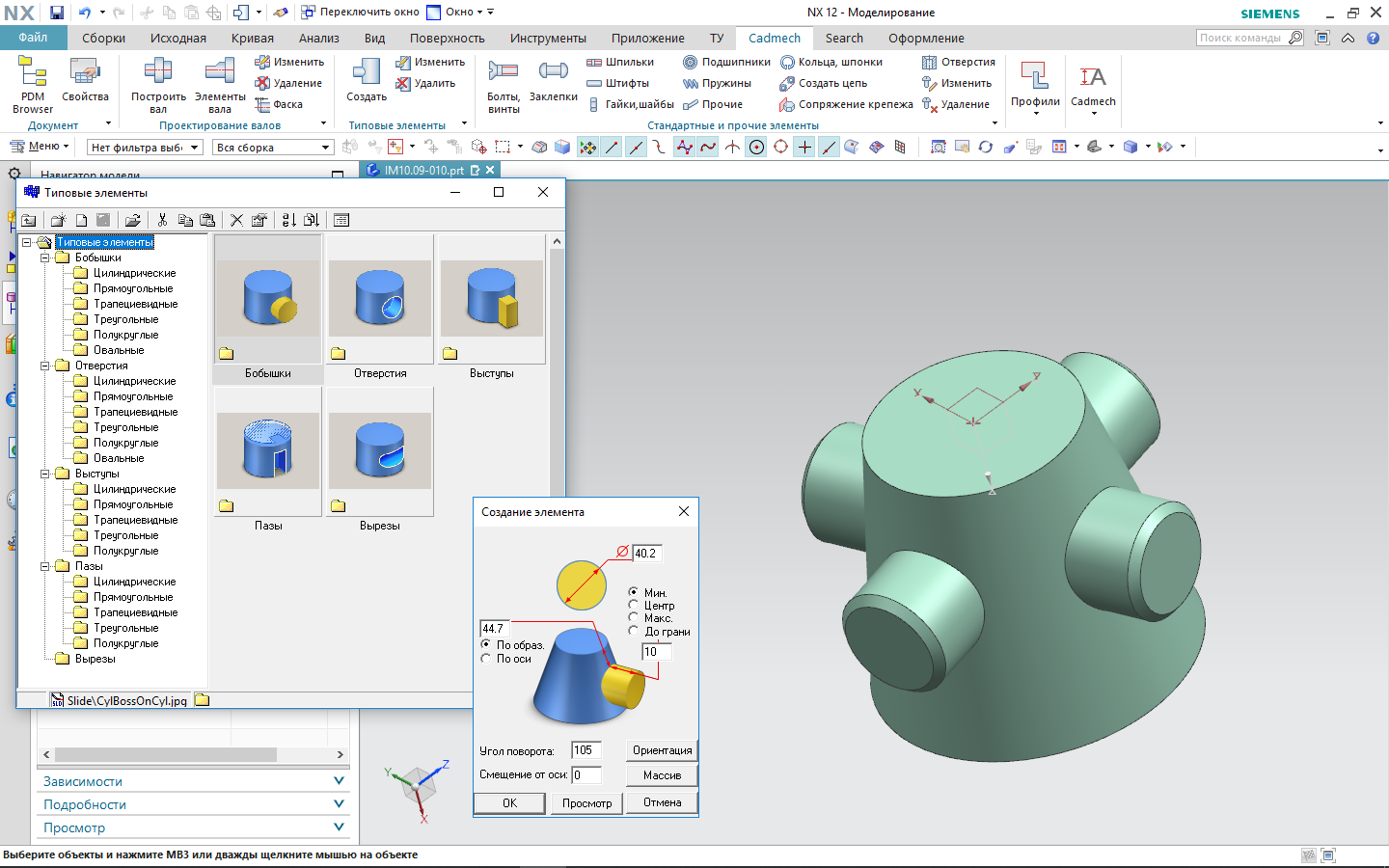Click the Построить вал icon

point(158,73)
